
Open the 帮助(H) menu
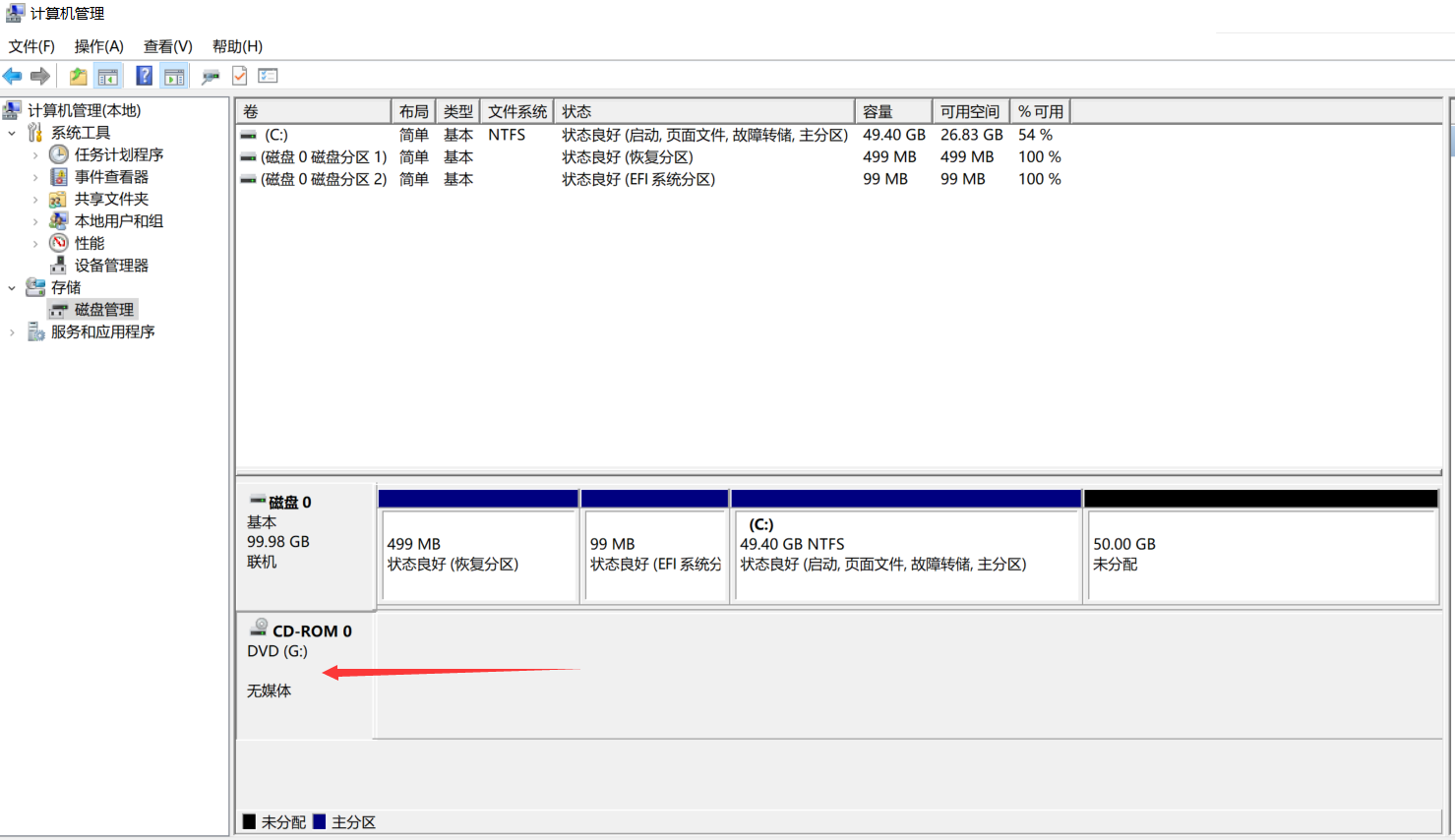tap(237, 46)
